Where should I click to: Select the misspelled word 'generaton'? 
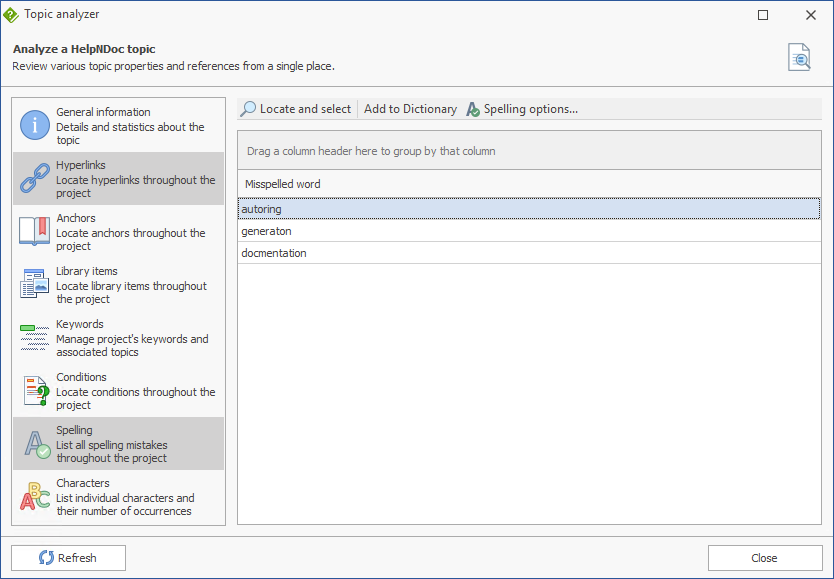[x=529, y=231]
